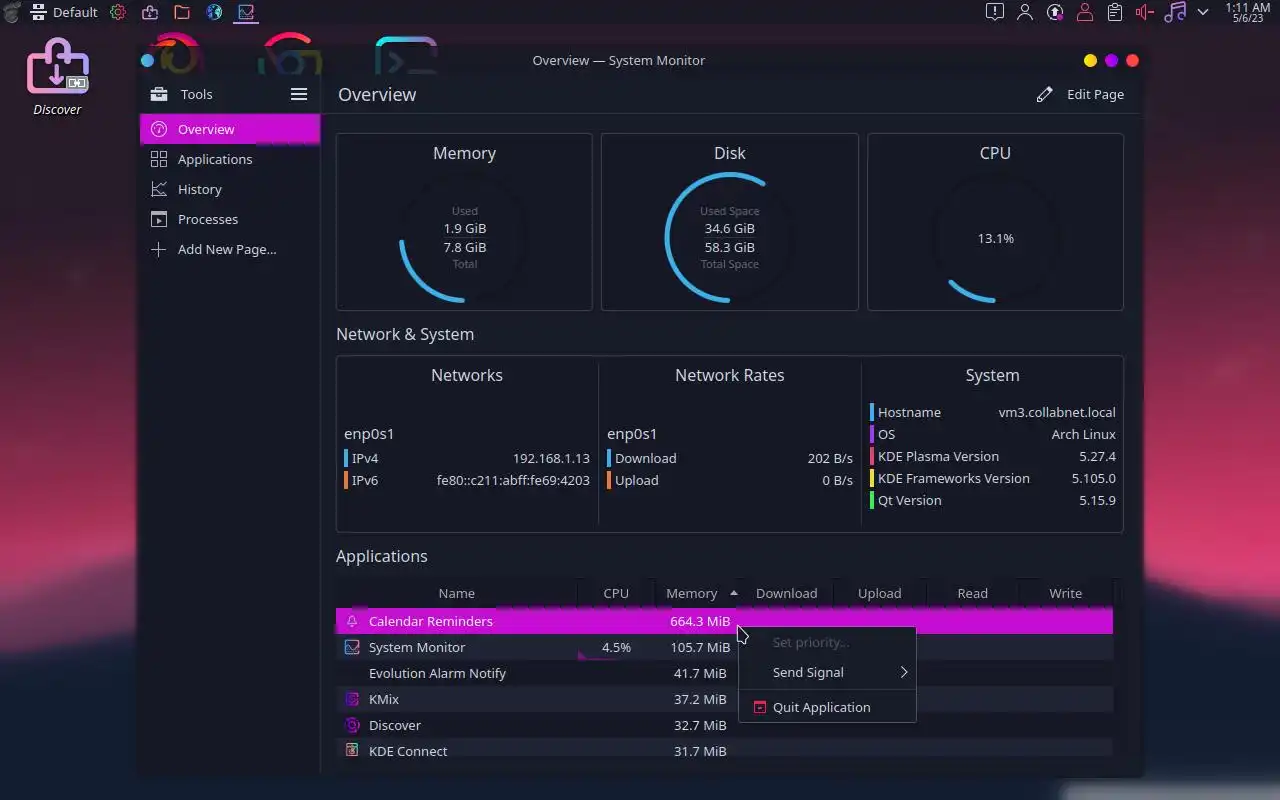The width and height of the screenshot is (1280, 800).
Task: Open the application launcher in top panel
Action: point(12,12)
